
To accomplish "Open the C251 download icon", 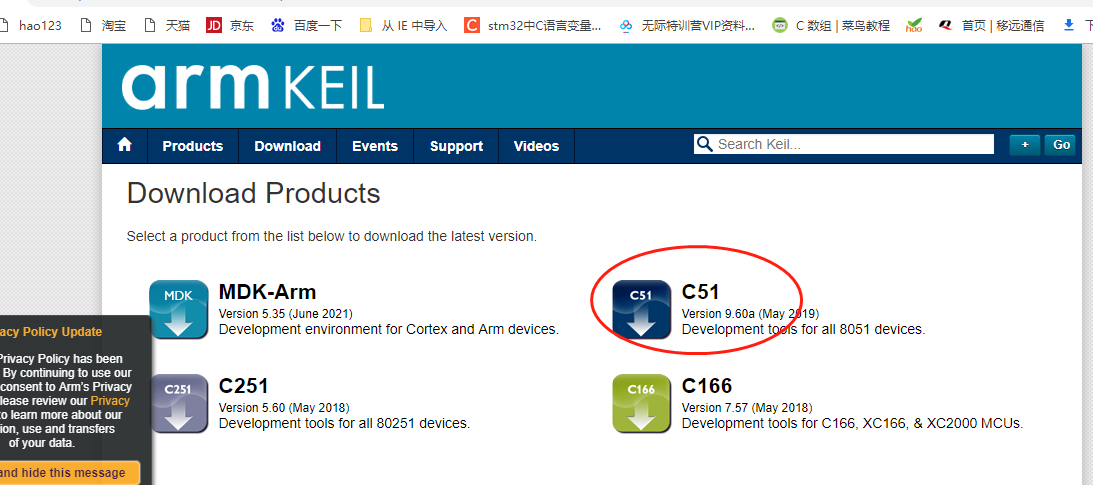I will tap(178, 403).
